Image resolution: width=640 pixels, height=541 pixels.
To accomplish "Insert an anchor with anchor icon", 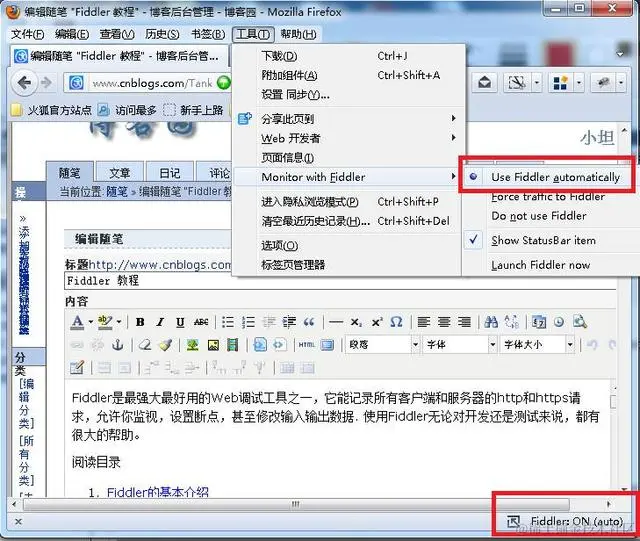I will pyautogui.click(x=118, y=345).
